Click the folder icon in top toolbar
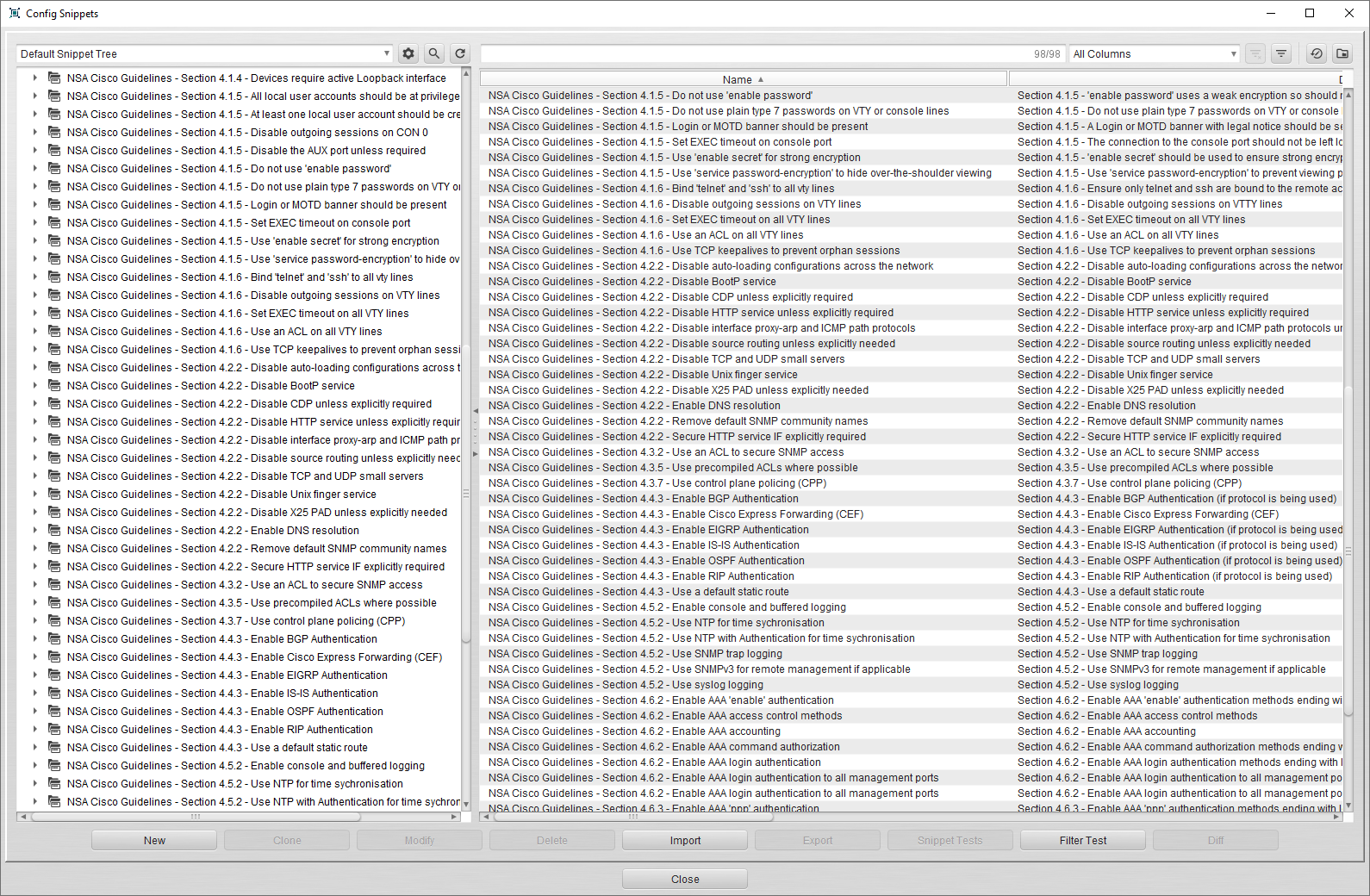The image size is (1370, 896). [x=1342, y=53]
